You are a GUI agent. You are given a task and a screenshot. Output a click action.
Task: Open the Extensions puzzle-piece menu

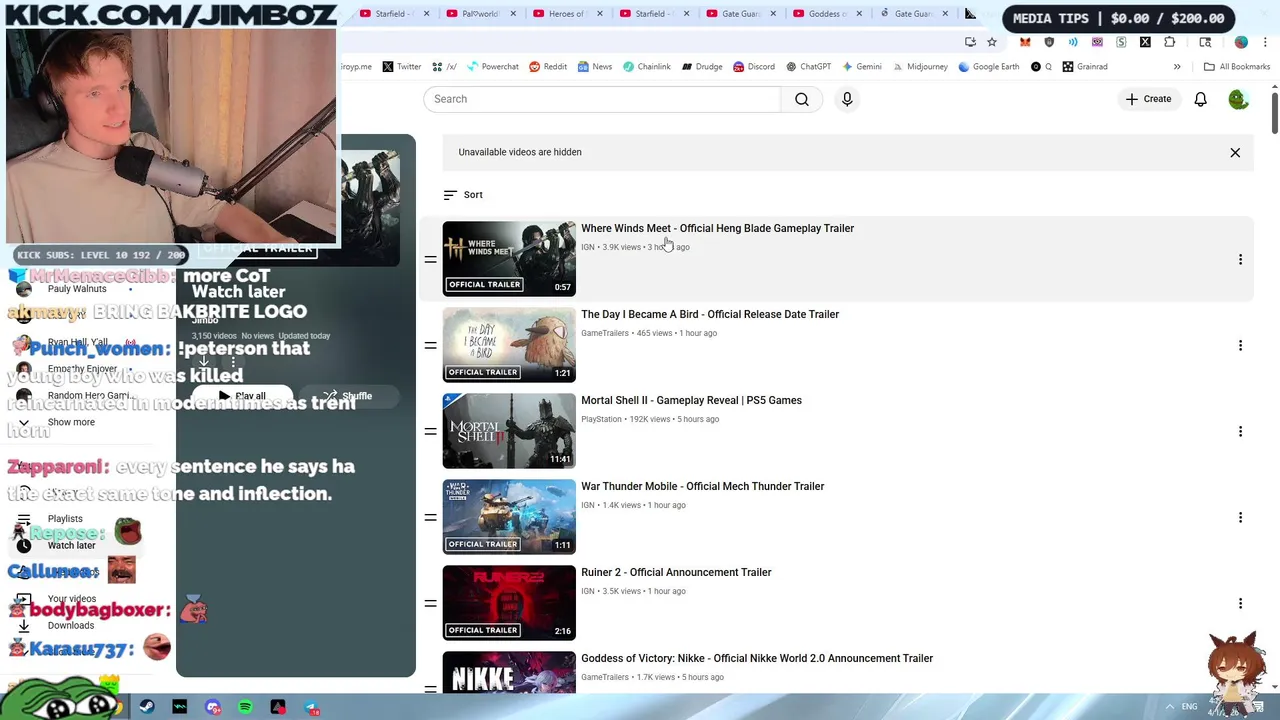[x=1170, y=42]
